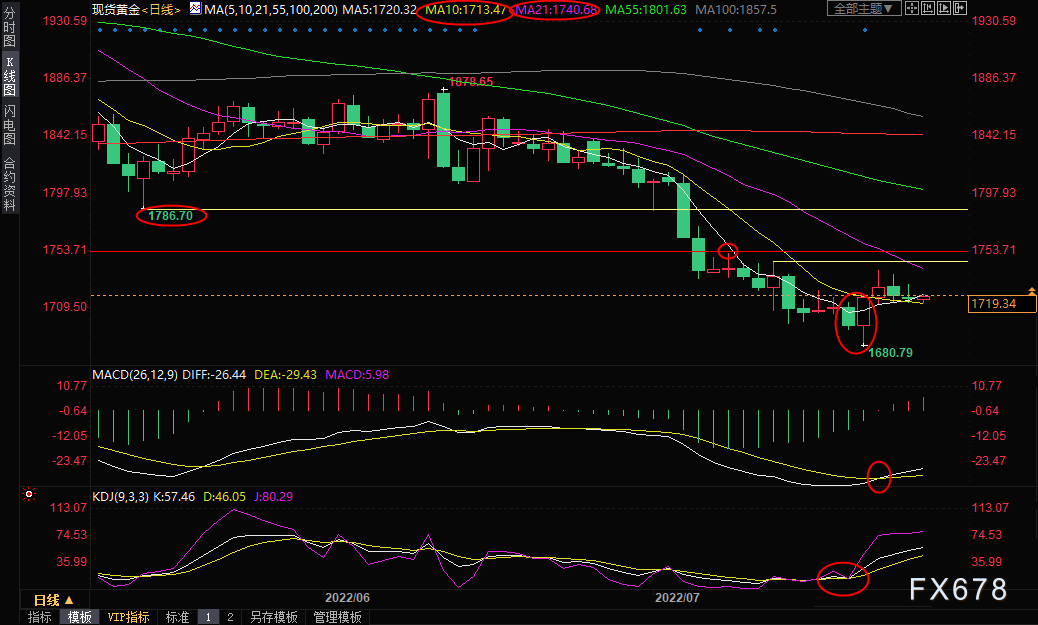1038x625 pixels.
Task: Click the 管理模板 manage templates button
Action: coord(338,617)
